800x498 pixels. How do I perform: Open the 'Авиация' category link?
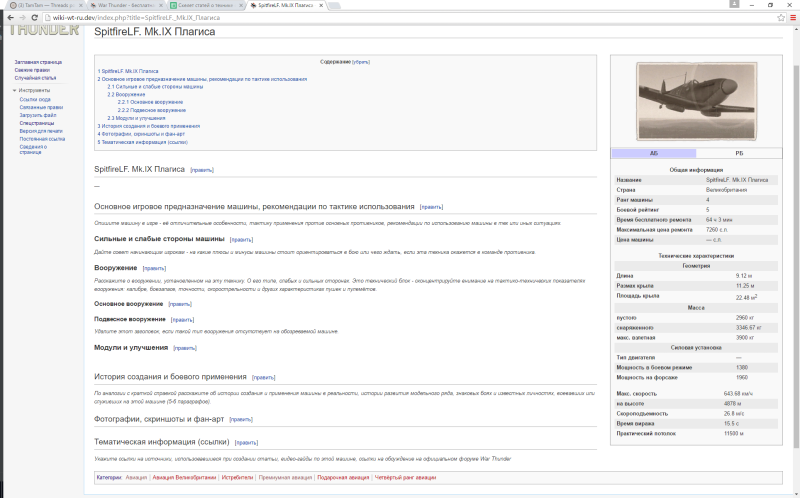point(136,478)
